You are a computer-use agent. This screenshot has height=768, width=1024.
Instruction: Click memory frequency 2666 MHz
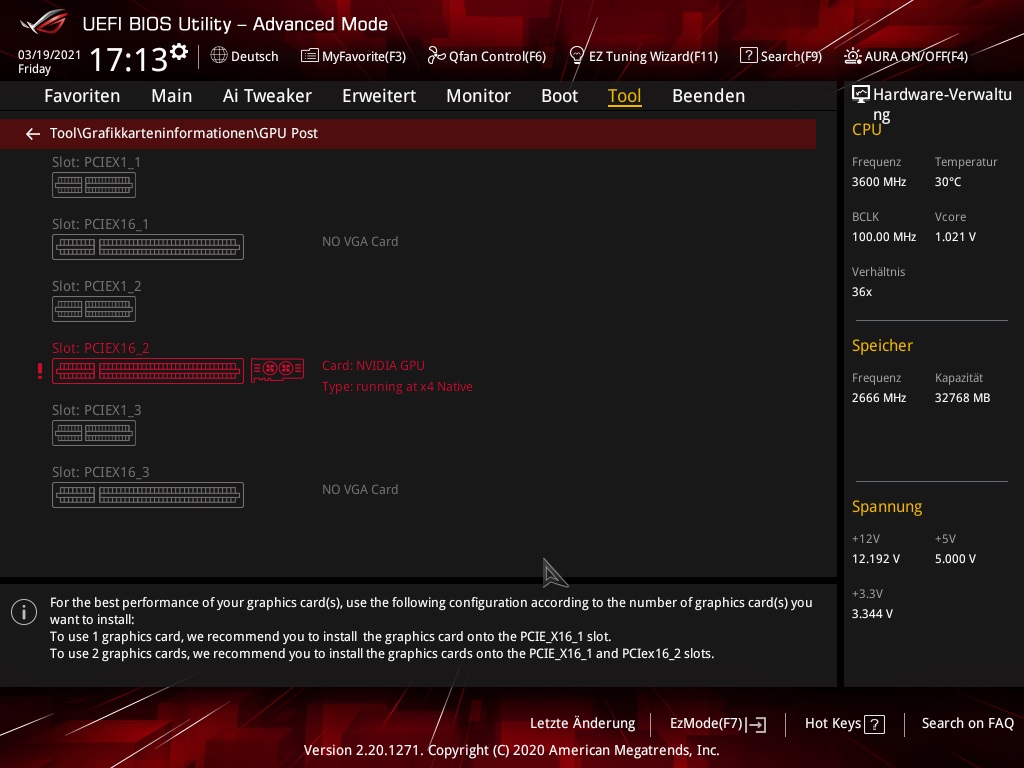point(878,398)
